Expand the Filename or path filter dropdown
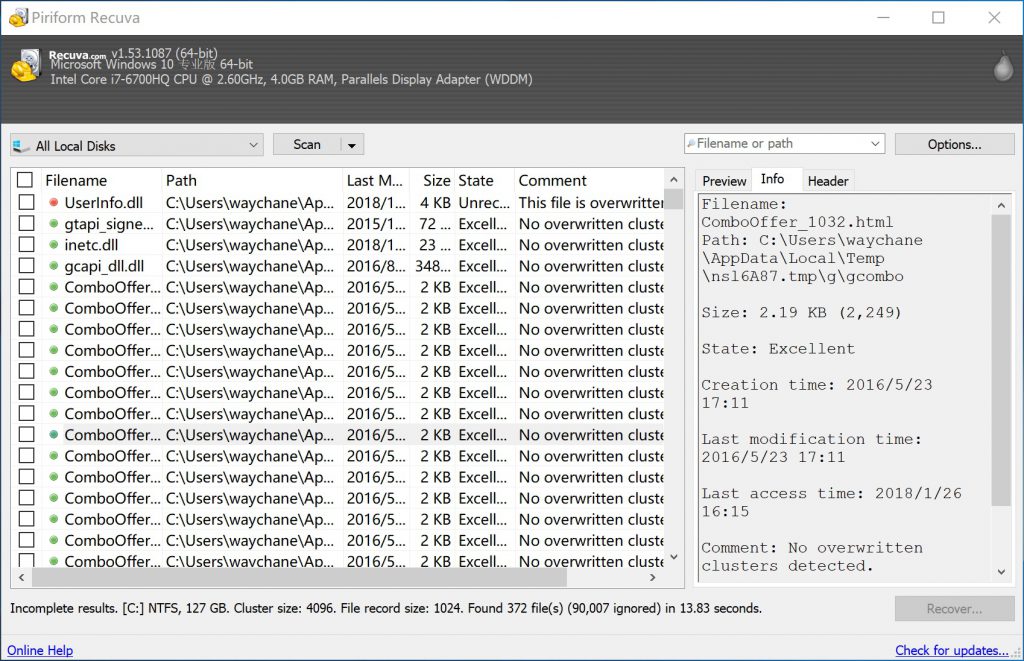The width and height of the screenshot is (1024, 661). click(875, 144)
